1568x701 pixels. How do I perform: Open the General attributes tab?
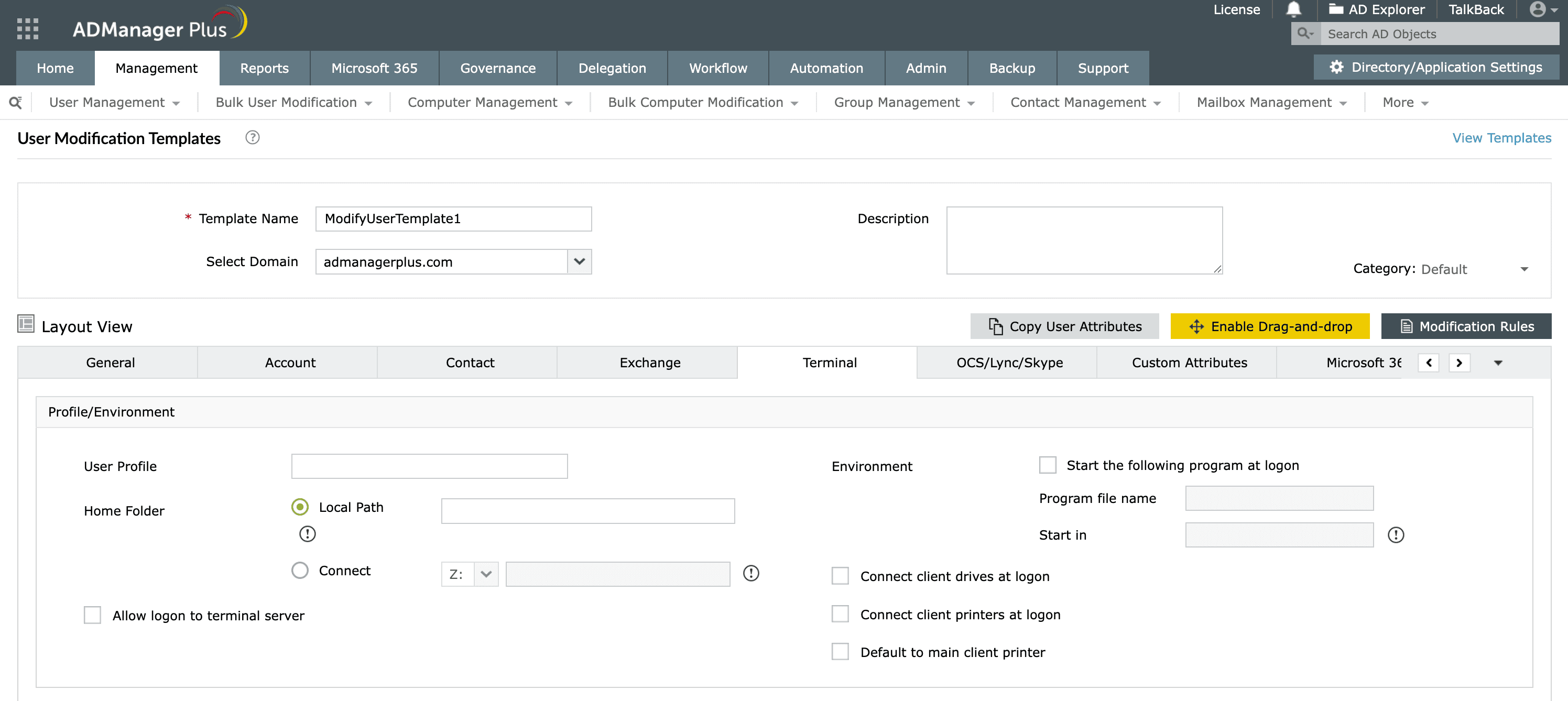[x=110, y=363]
